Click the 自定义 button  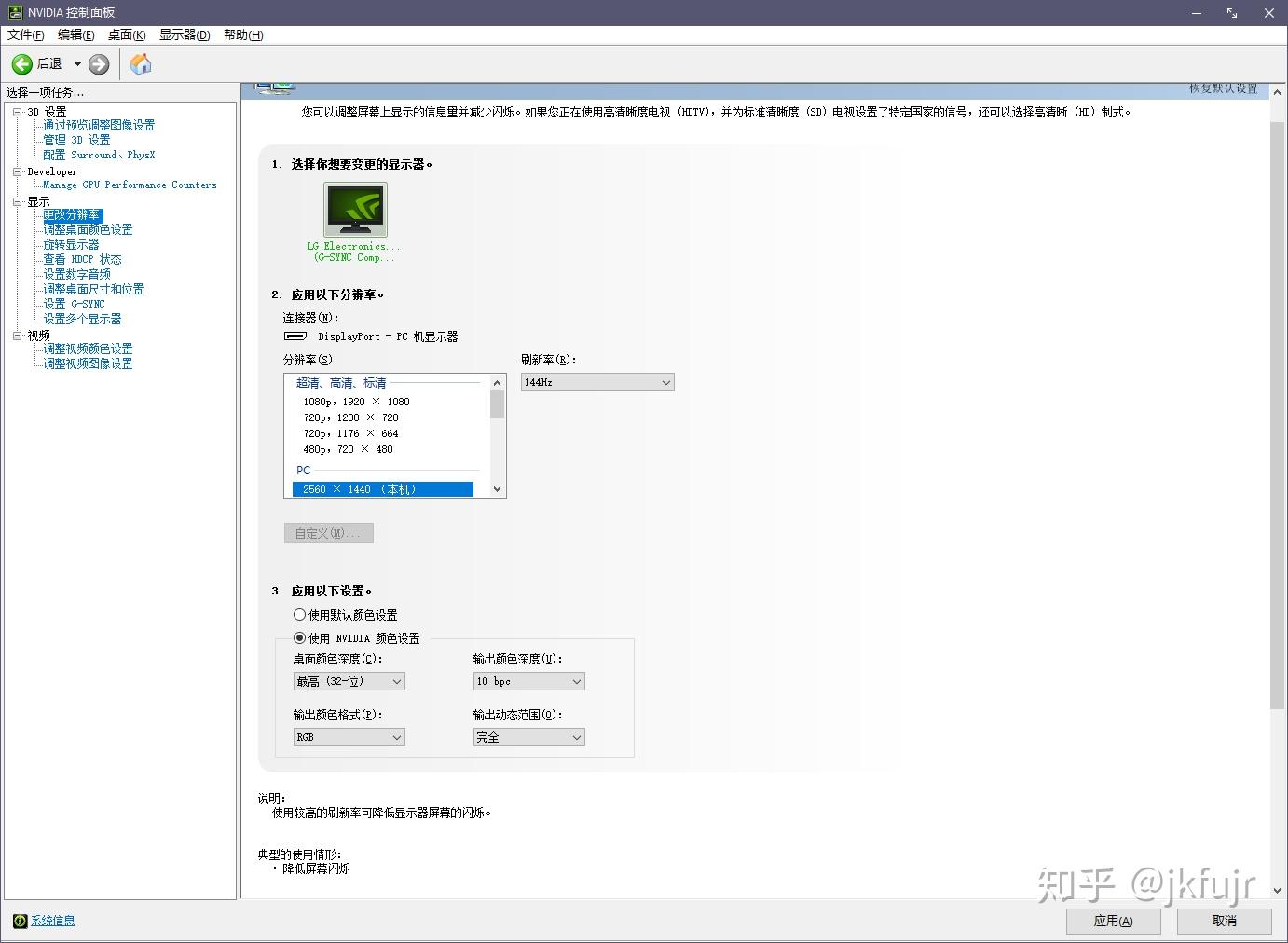(328, 533)
